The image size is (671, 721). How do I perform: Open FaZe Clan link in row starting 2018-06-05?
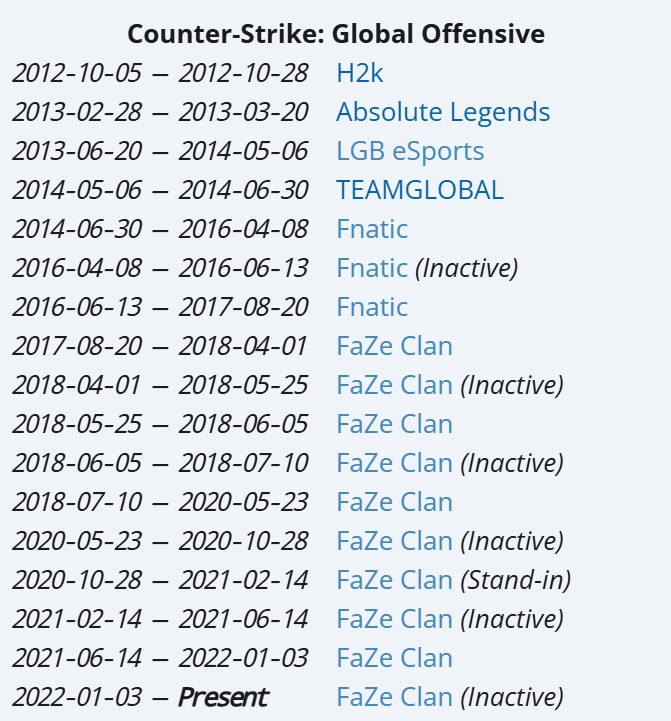[x=394, y=463]
